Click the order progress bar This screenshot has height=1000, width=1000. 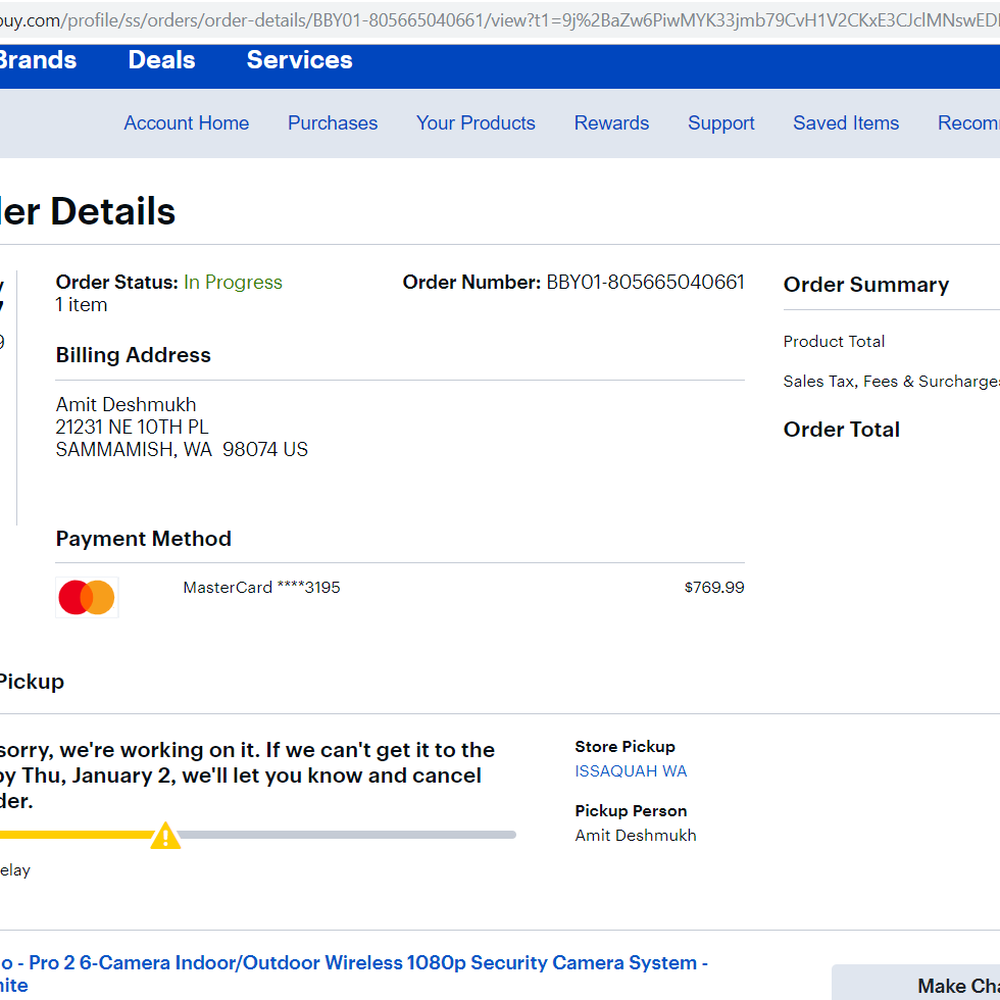click(258, 835)
